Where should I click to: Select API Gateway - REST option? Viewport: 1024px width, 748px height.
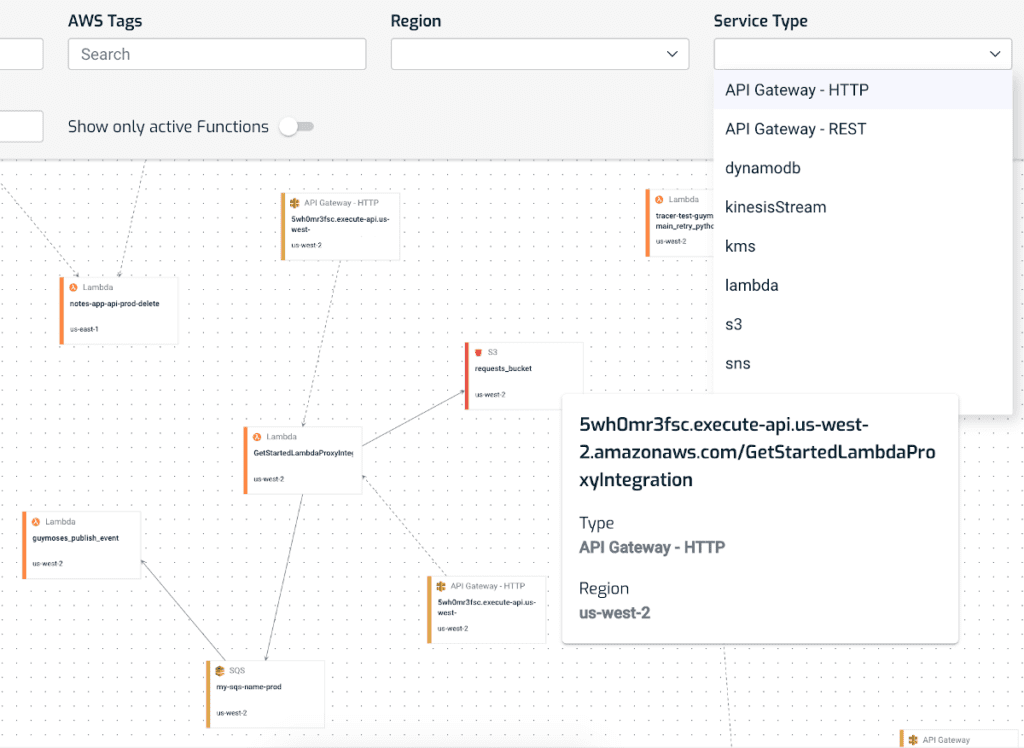pos(795,129)
